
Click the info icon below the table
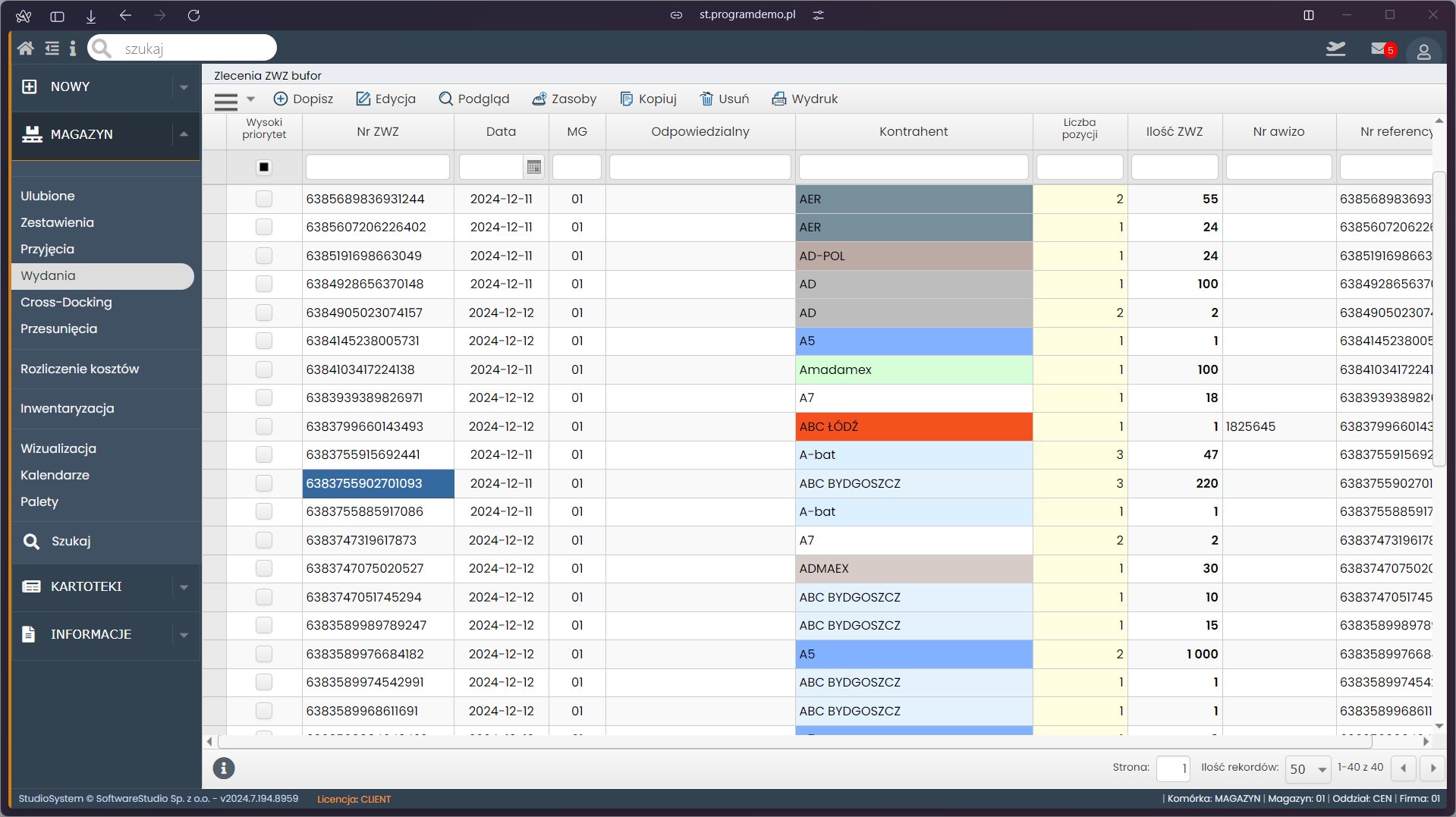pyautogui.click(x=223, y=768)
